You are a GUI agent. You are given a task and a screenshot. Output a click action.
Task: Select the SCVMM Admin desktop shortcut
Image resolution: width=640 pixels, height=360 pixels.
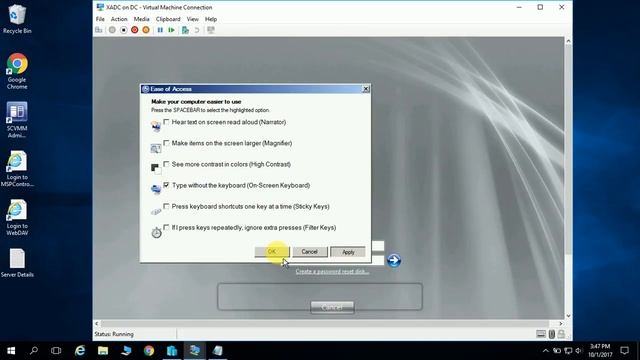(x=17, y=120)
